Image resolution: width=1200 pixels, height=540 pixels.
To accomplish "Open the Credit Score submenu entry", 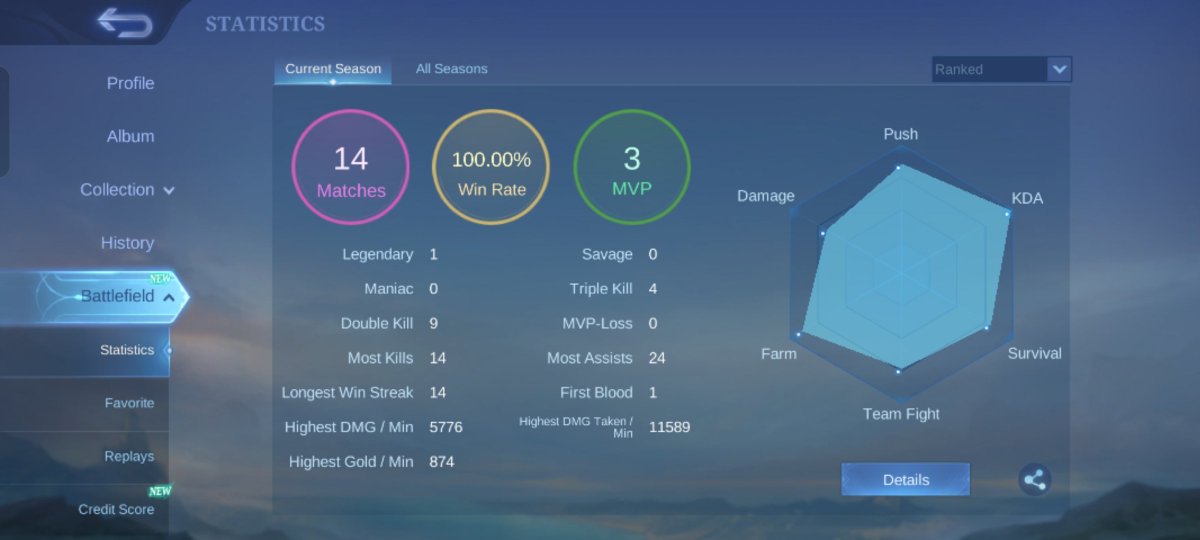I will 117,509.
